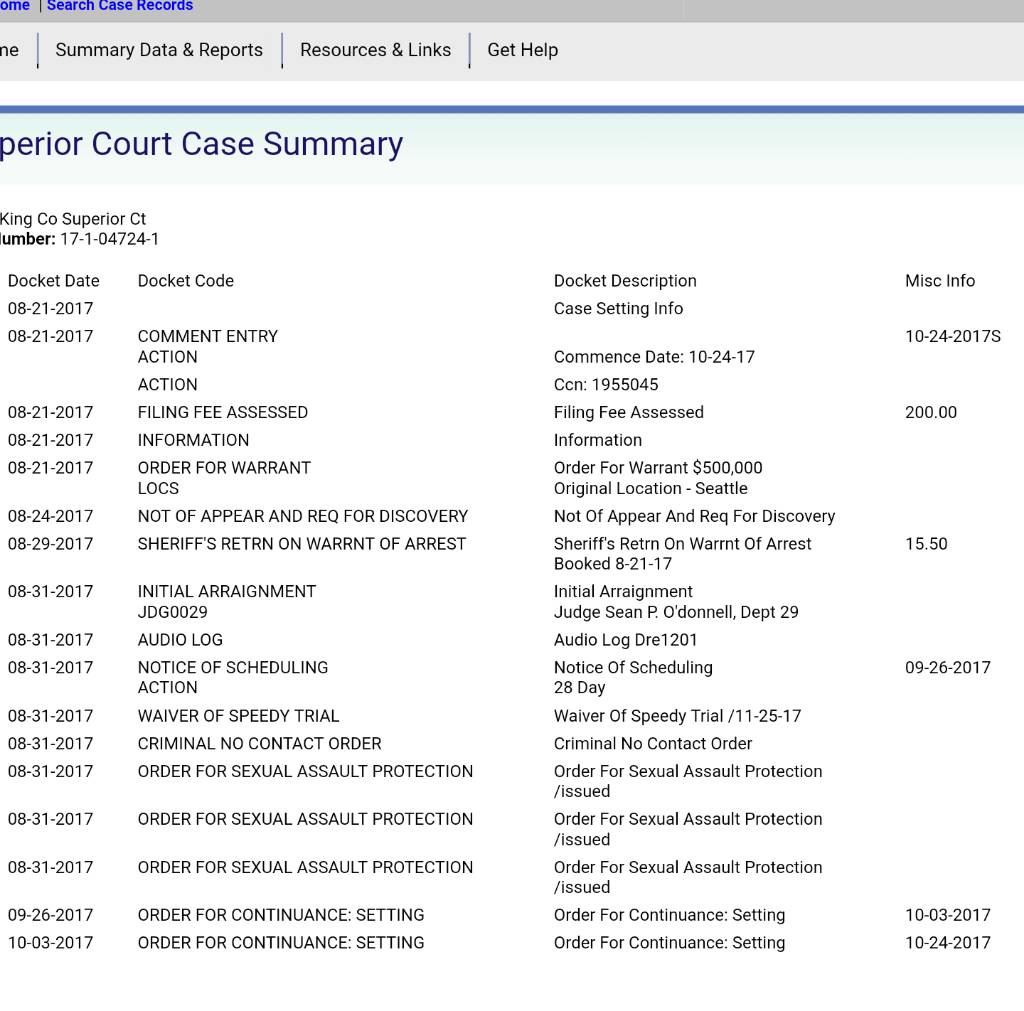Screen dimensions: 1024x1011
Task: Click the Docket Description column header
Action: click(625, 281)
